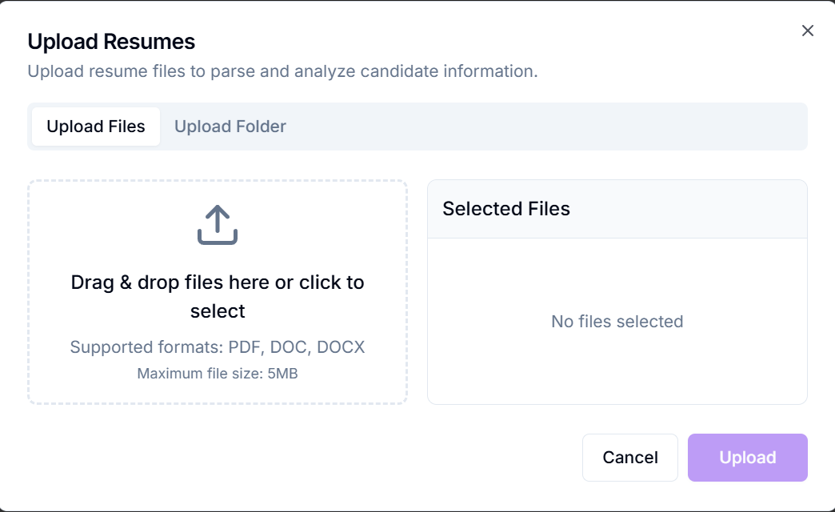Click blank space below Maximum file size text

[217, 392]
